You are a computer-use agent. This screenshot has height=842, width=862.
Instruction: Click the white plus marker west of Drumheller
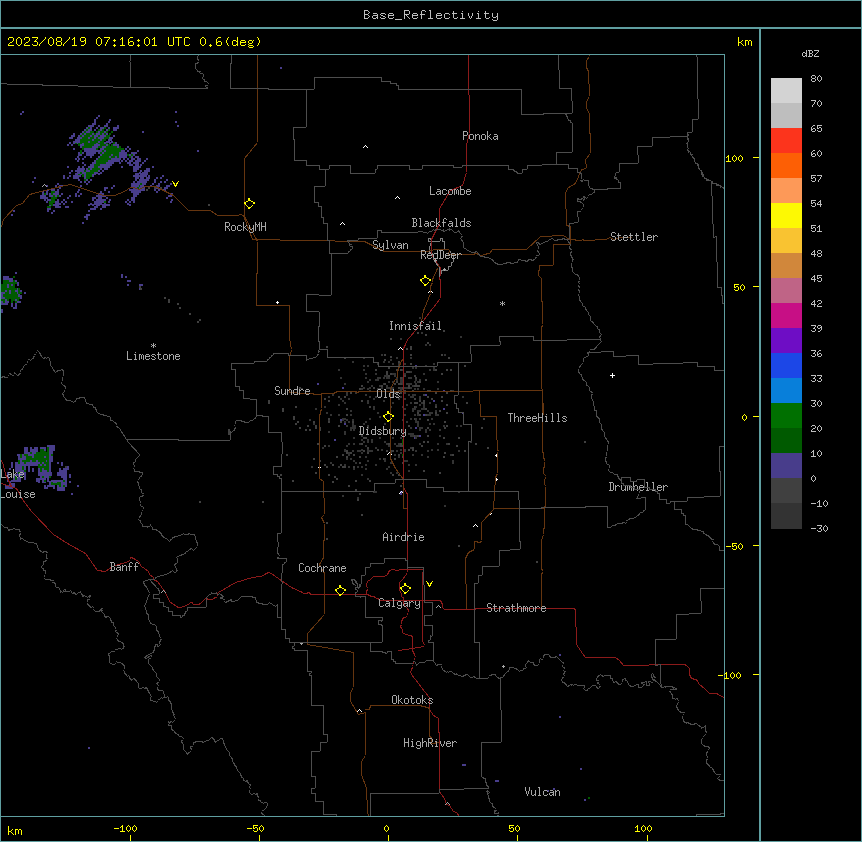(x=612, y=375)
